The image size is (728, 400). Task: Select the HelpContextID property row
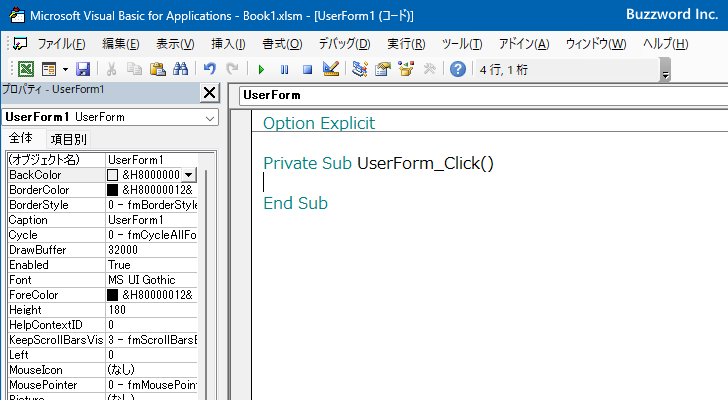point(103,325)
